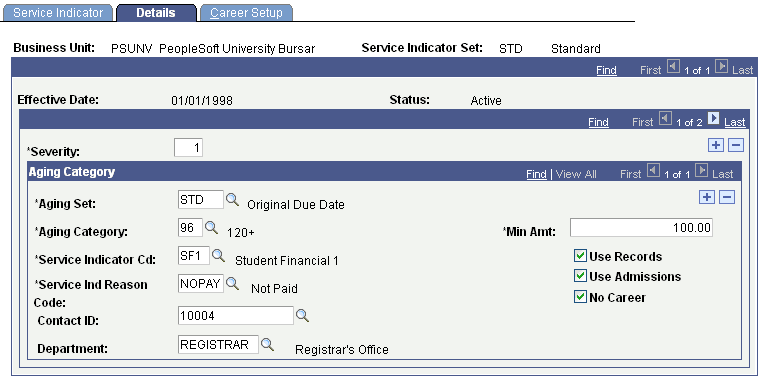Viewport: 763px width, 380px height.
Task: Click the effective date 01/01/1998 text
Action: [x=202, y=101]
